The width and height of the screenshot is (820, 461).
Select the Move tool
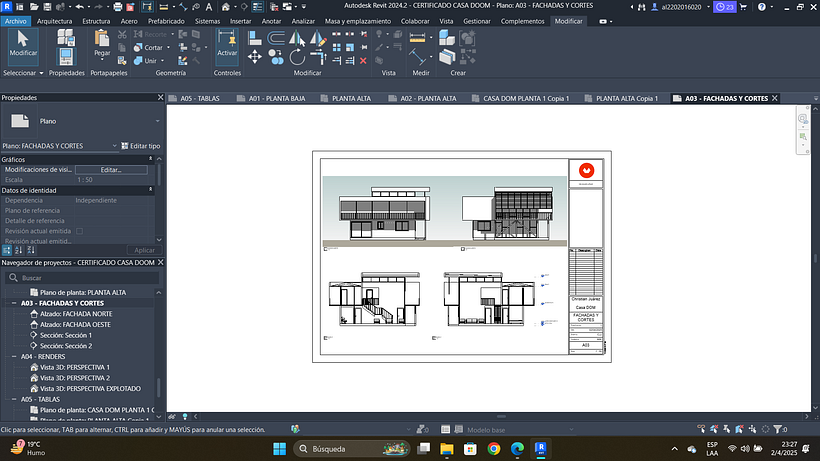(x=255, y=56)
